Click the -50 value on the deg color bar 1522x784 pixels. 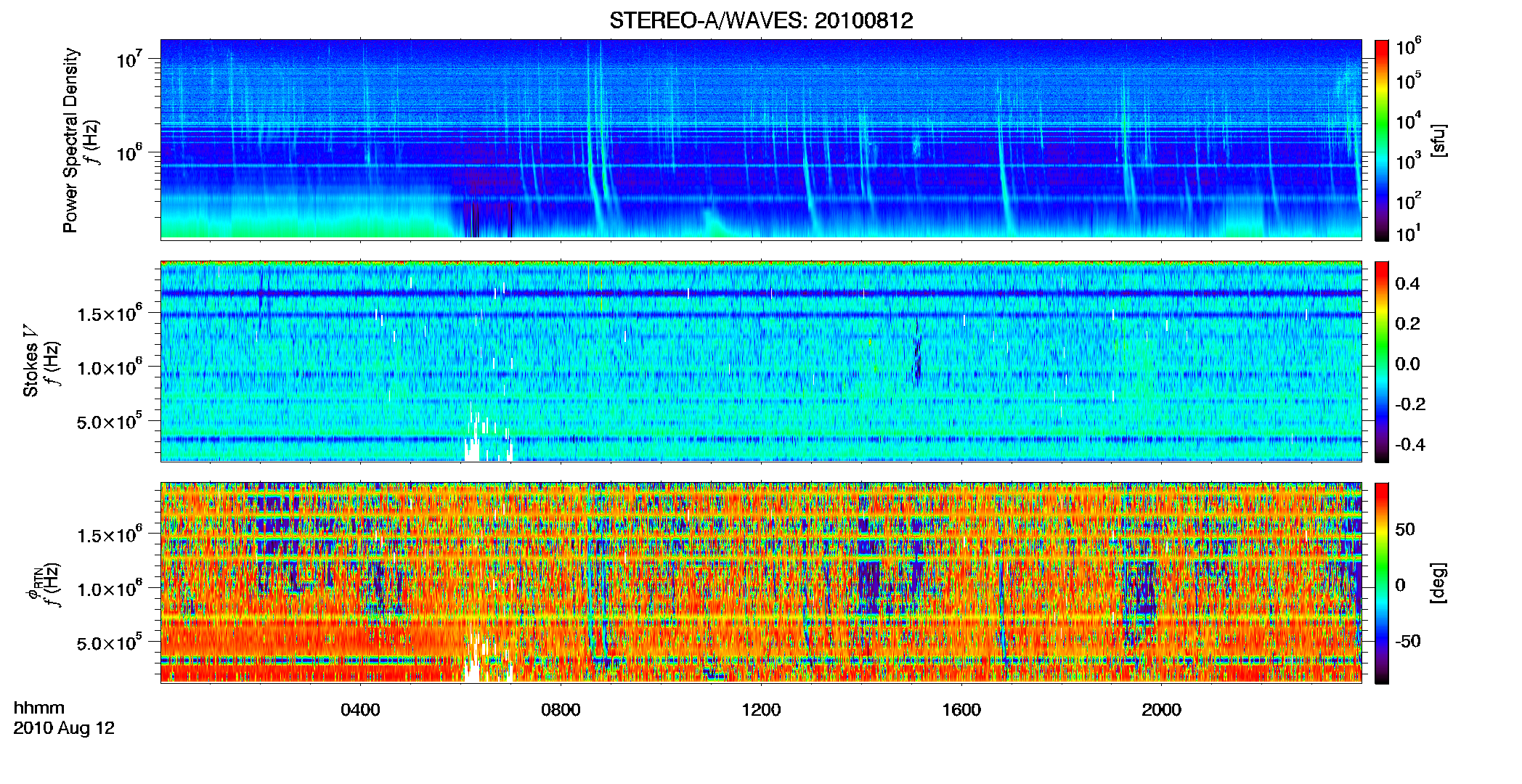coord(1409,641)
